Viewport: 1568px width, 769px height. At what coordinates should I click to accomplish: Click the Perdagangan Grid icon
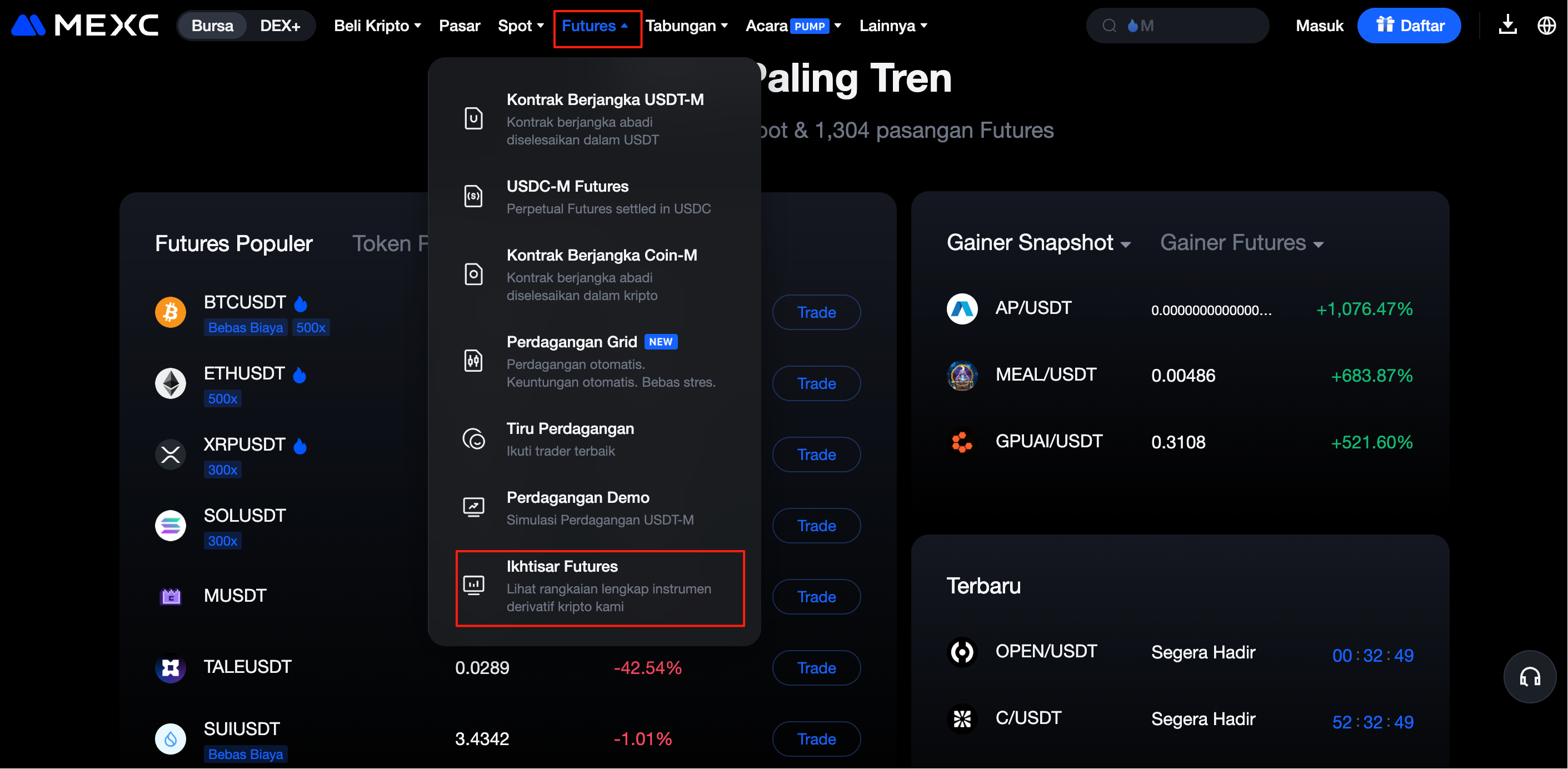point(473,361)
